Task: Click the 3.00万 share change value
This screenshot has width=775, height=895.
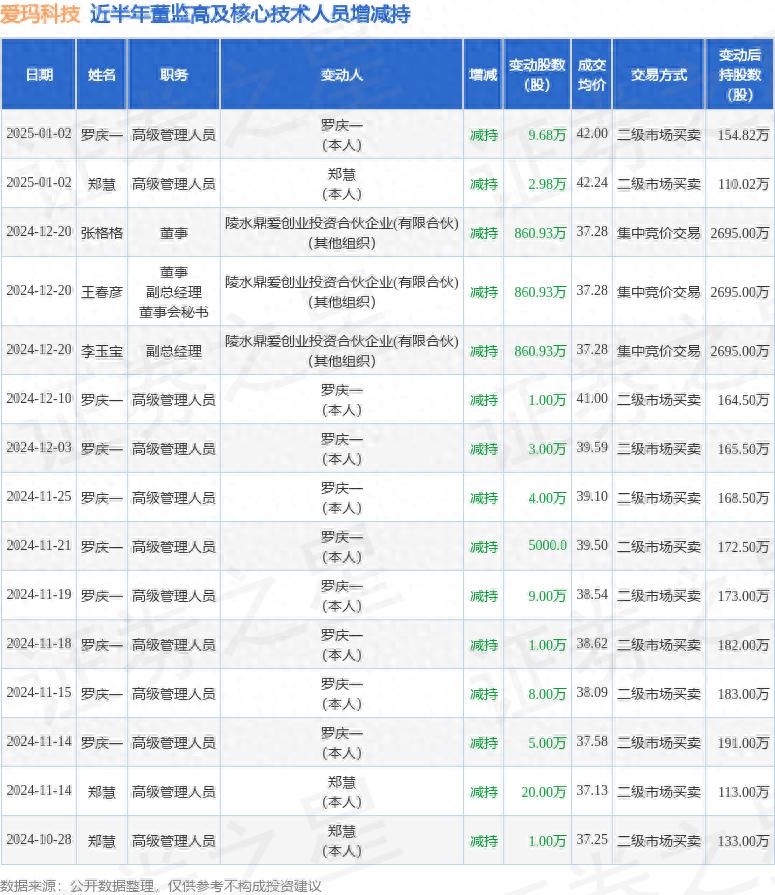Action: pyautogui.click(x=547, y=449)
